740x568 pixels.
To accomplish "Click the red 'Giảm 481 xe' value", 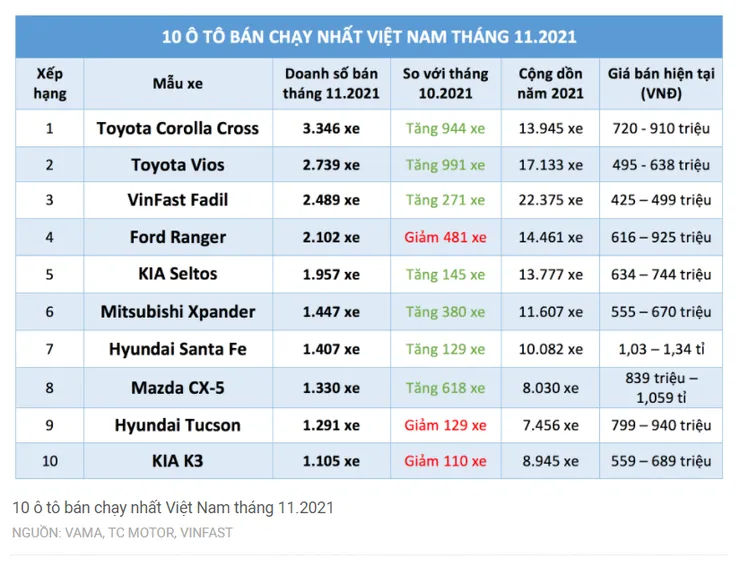I will (445, 237).
